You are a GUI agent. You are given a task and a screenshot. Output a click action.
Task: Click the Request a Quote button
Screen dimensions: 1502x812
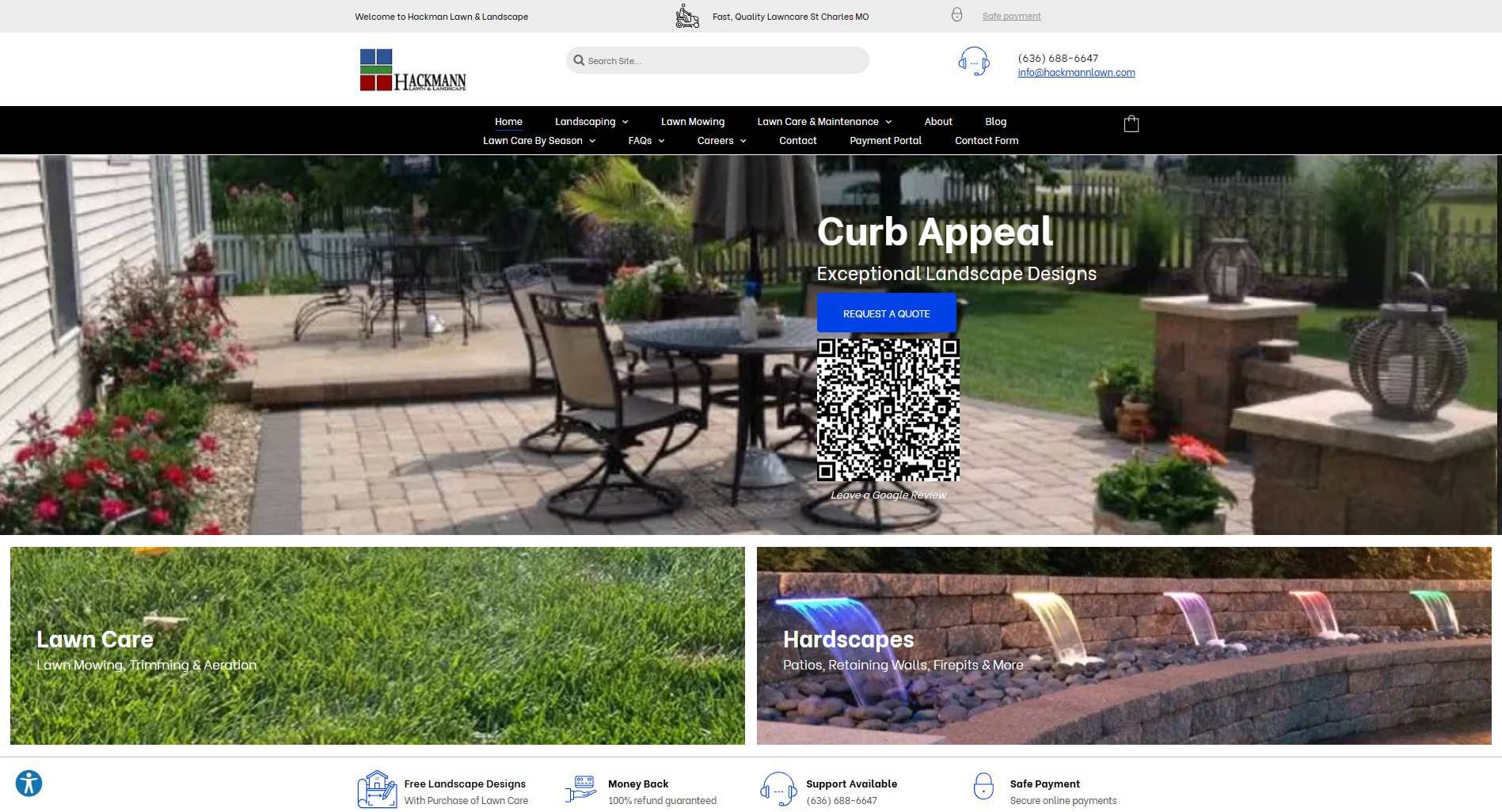click(886, 313)
